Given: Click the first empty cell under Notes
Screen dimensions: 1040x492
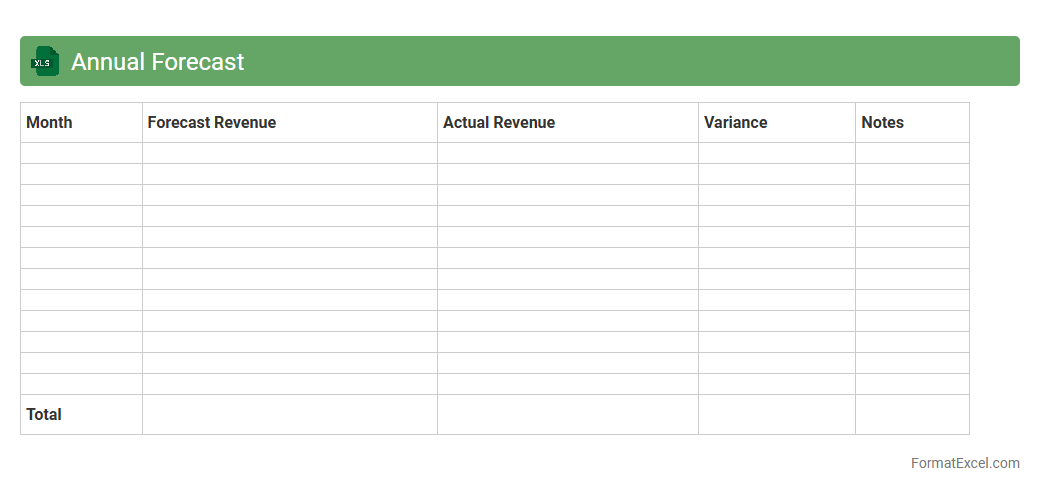Looking at the screenshot, I should [912, 153].
